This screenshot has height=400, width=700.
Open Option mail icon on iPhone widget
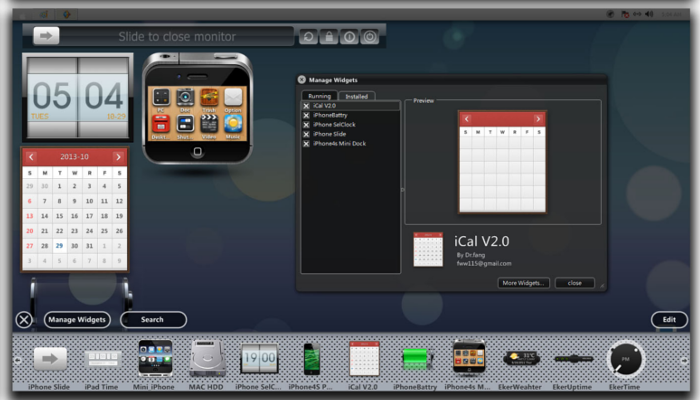tap(233, 97)
